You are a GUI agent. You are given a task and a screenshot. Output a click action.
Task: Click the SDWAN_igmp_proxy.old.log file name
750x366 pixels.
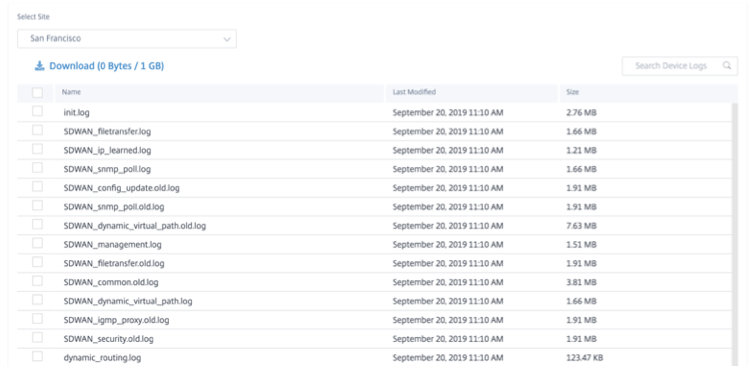(x=116, y=320)
